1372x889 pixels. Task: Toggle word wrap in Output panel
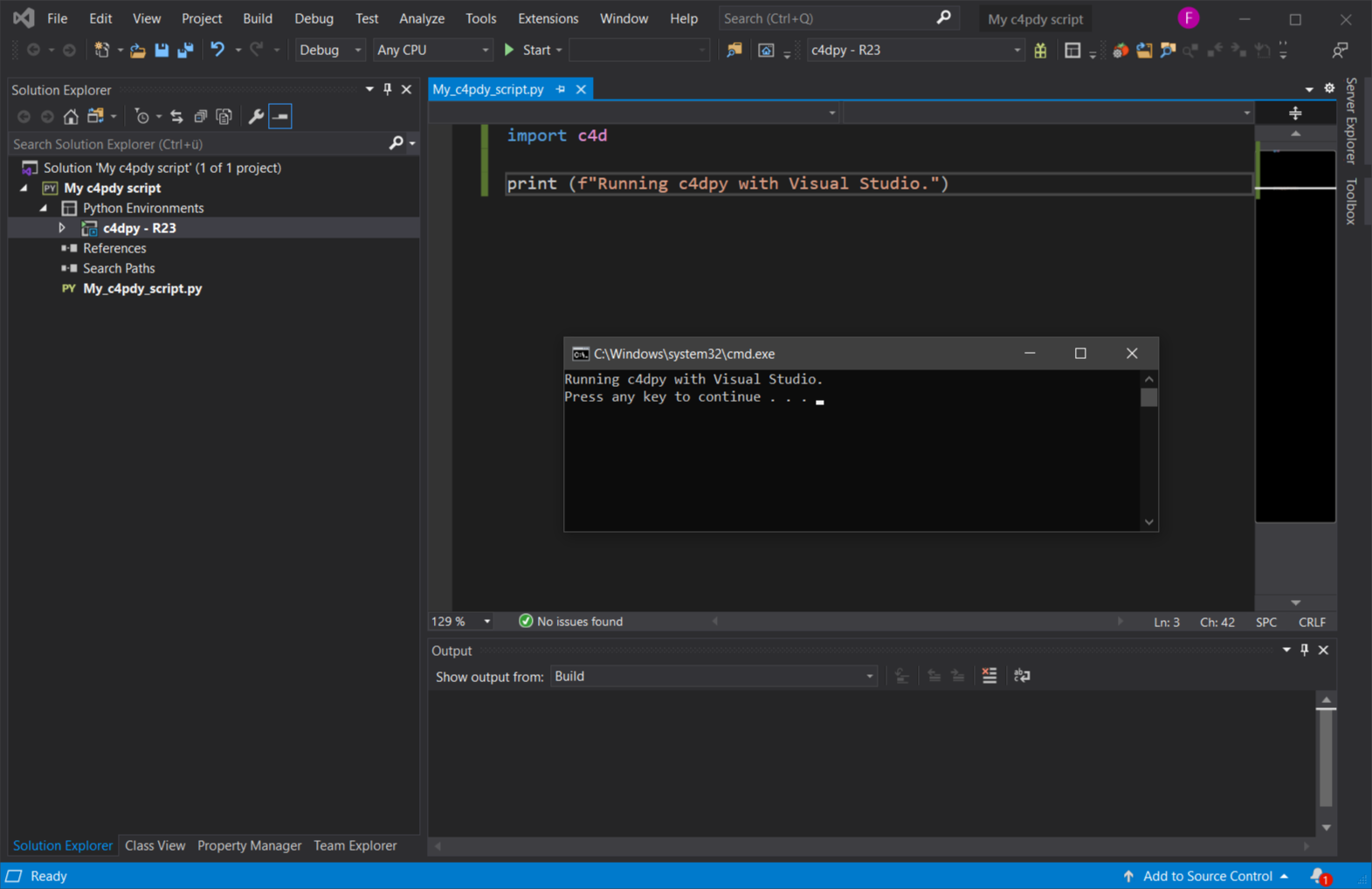point(1022,676)
